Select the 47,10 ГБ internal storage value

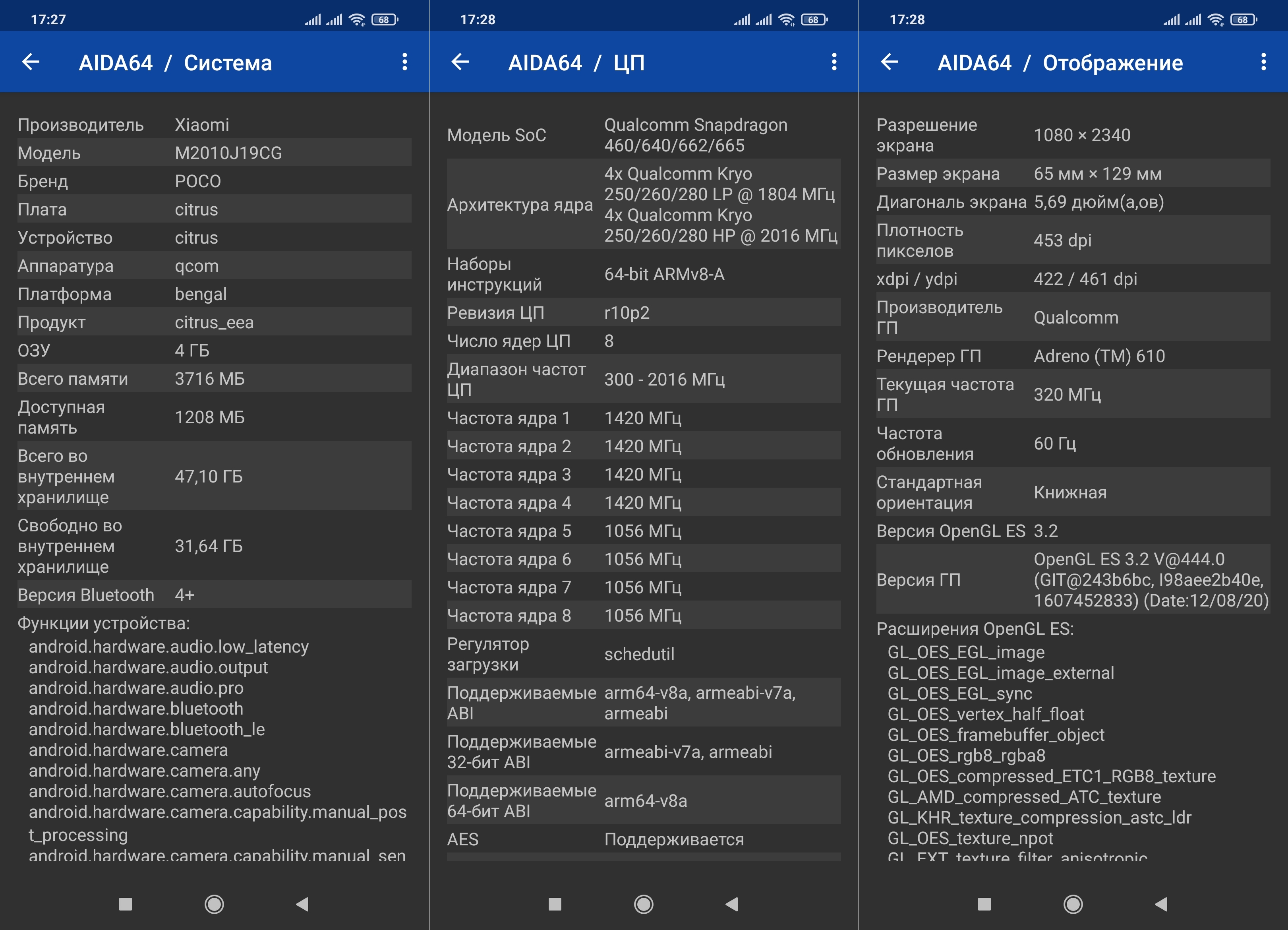[209, 476]
